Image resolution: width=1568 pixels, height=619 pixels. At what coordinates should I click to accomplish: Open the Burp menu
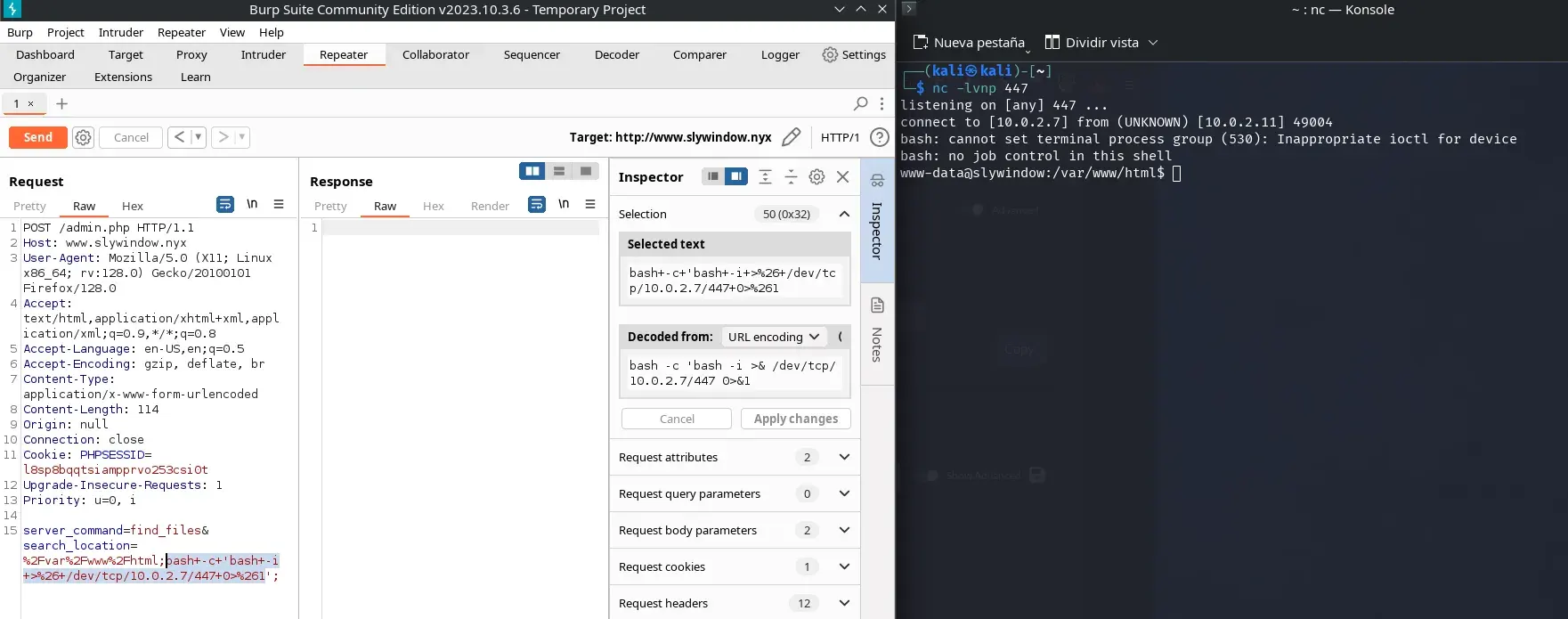[x=20, y=32]
